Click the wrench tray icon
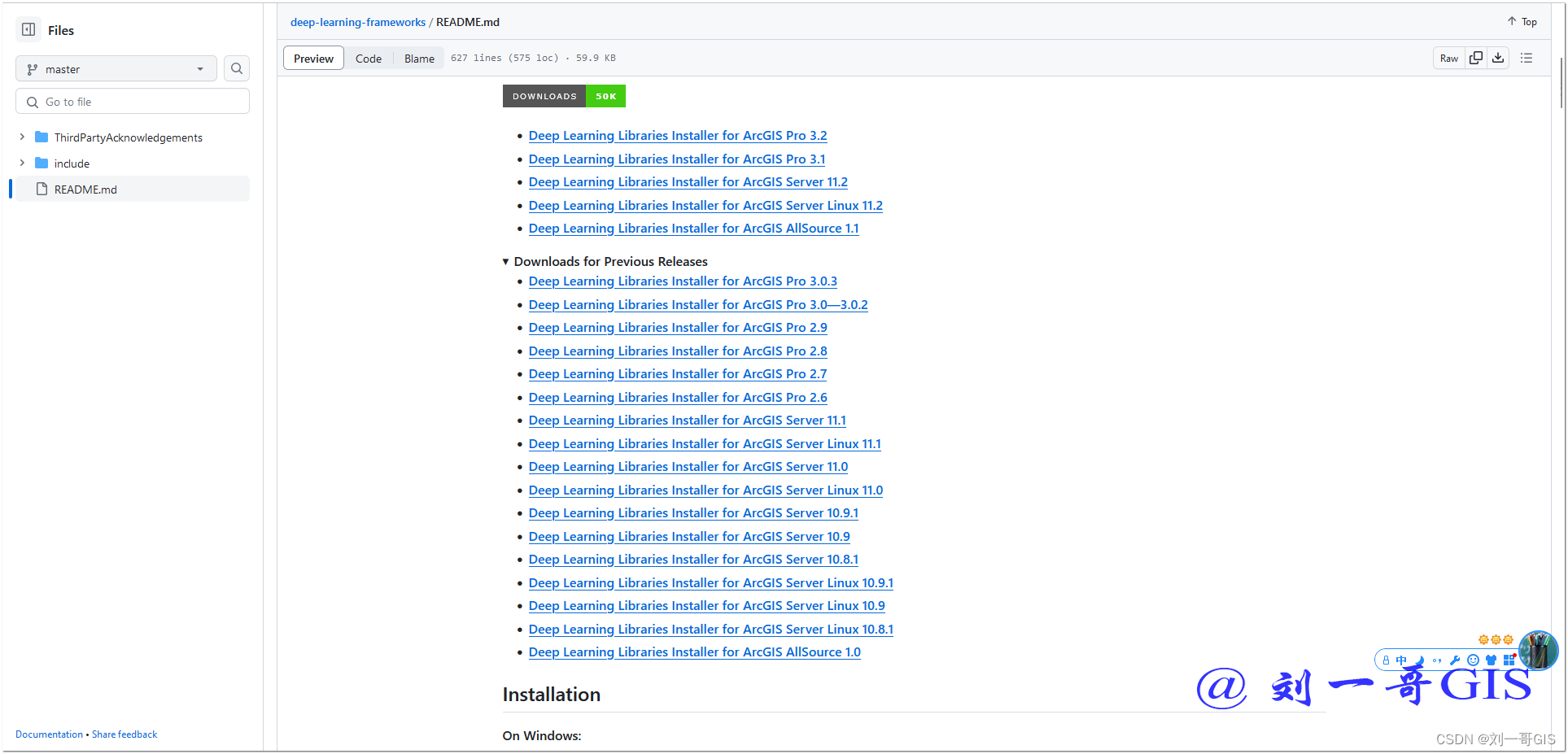Viewport: 1568px width, 754px height. [1455, 660]
